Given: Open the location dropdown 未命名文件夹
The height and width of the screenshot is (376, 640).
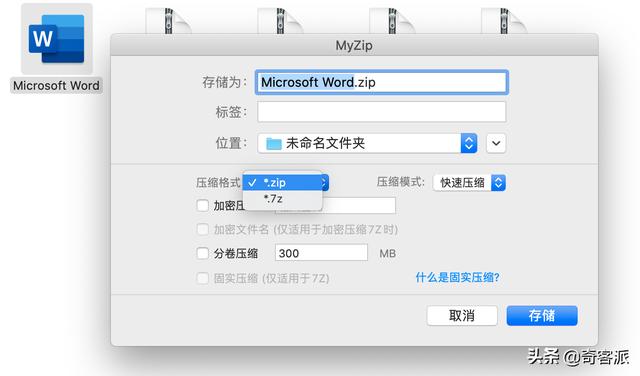Looking at the screenshot, I should (367, 143).
